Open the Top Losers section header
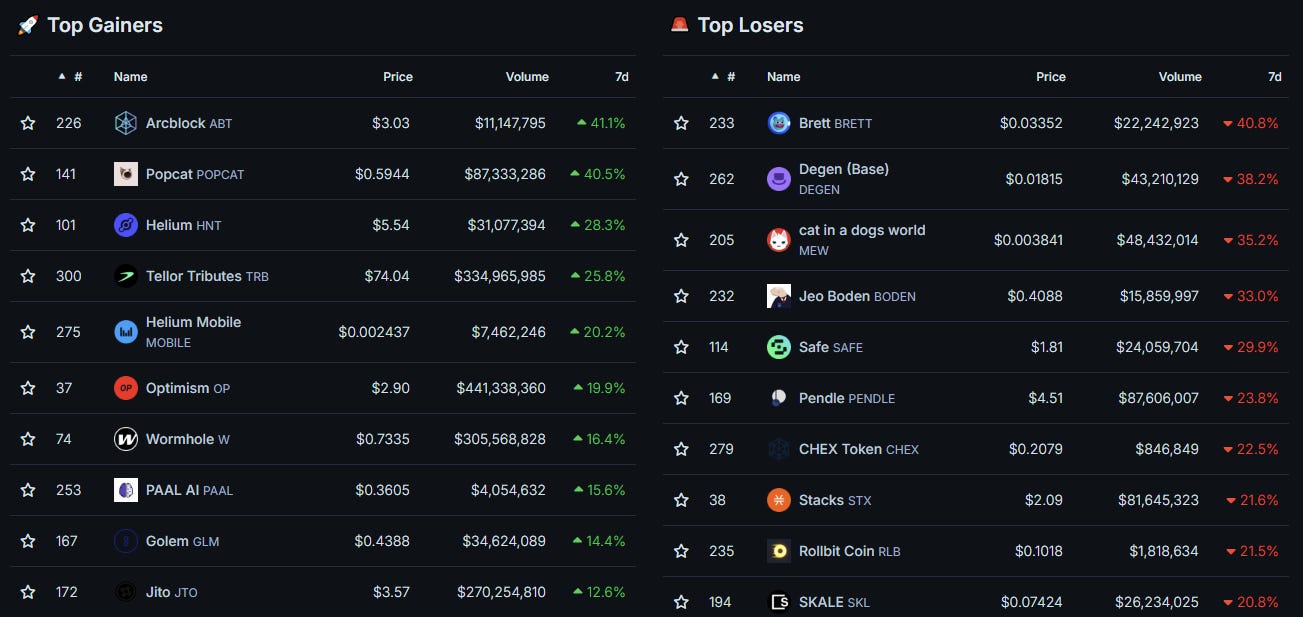1303x617 pixels. click(752, 25)
